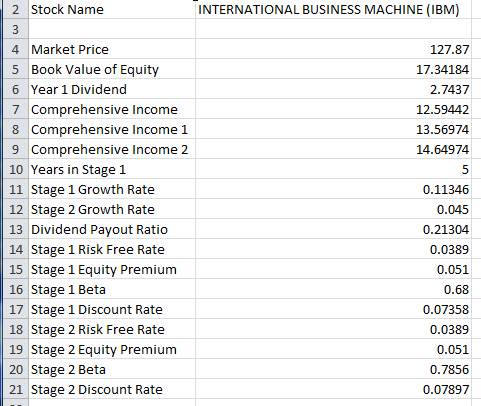
Task: Select the Stage 2 Beta value 0.7856
Action: click(333, 369)
